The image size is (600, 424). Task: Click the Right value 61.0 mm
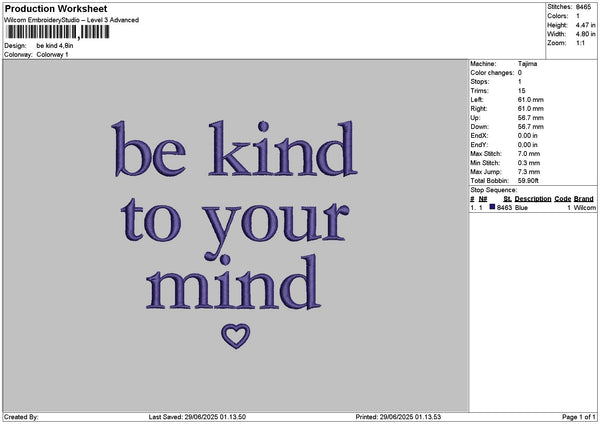pyautogui.click(x=531, y=109)
